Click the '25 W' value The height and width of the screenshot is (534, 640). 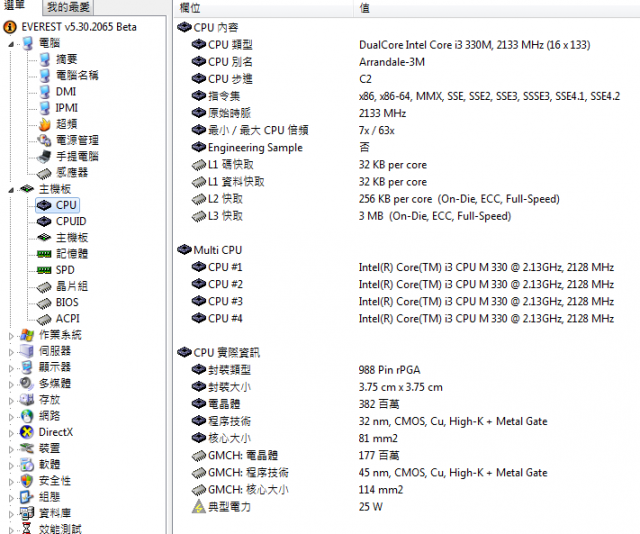[371, 507]
